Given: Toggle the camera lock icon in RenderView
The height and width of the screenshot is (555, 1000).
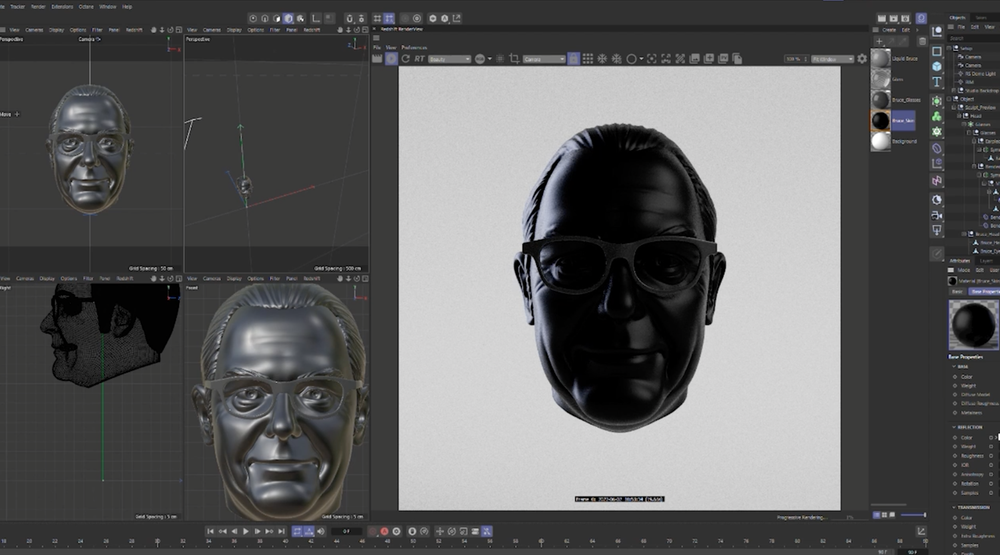Looking at the screenshot, I should pos(573,59).
